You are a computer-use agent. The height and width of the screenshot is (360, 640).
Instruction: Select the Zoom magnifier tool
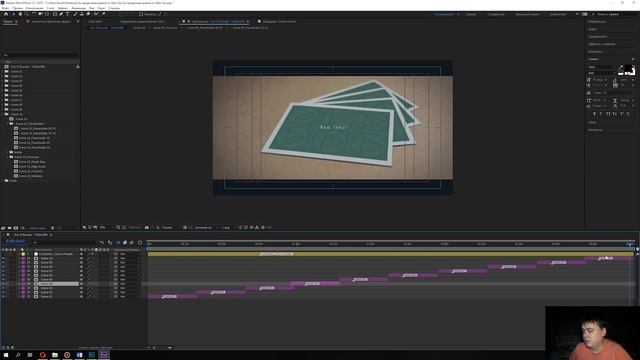coord(27,14)
